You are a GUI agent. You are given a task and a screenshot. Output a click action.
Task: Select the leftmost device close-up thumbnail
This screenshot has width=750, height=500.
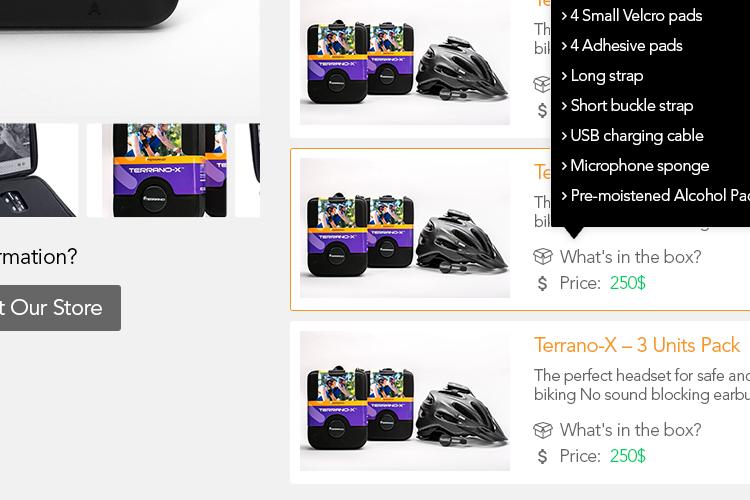pos(39,170)
